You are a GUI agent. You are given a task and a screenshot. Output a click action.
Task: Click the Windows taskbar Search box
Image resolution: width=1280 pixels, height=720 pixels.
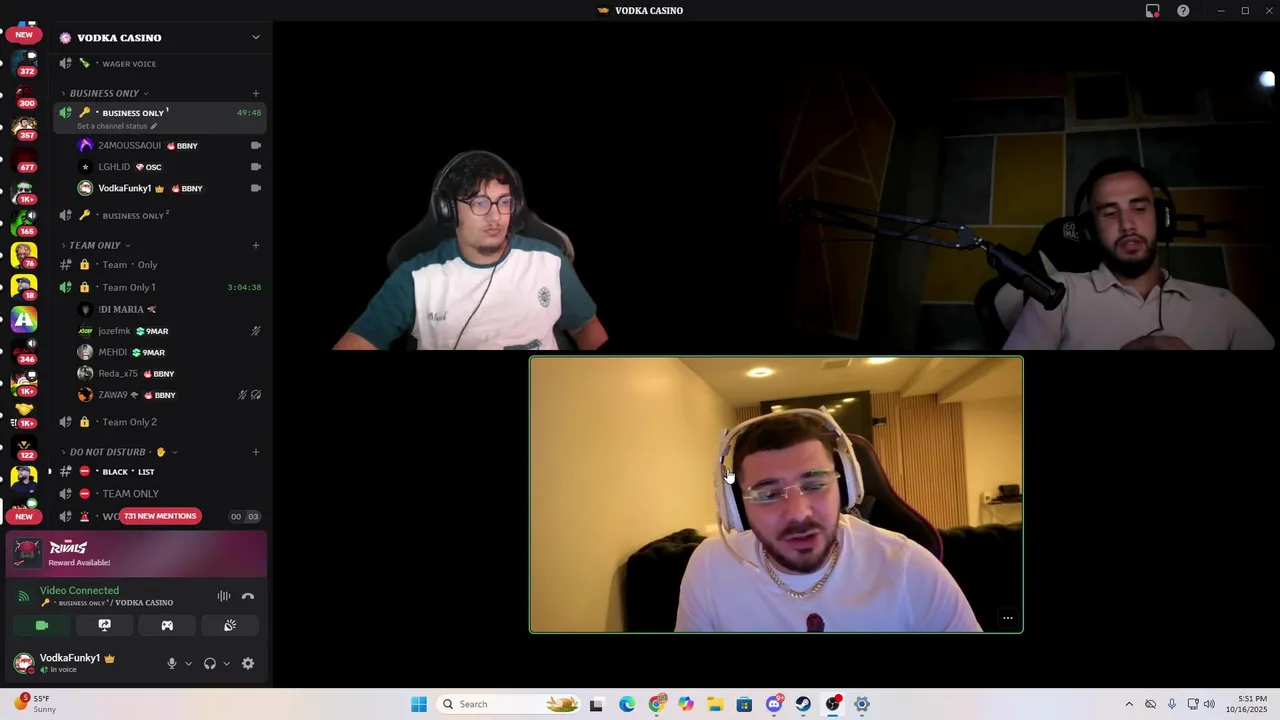510,704
